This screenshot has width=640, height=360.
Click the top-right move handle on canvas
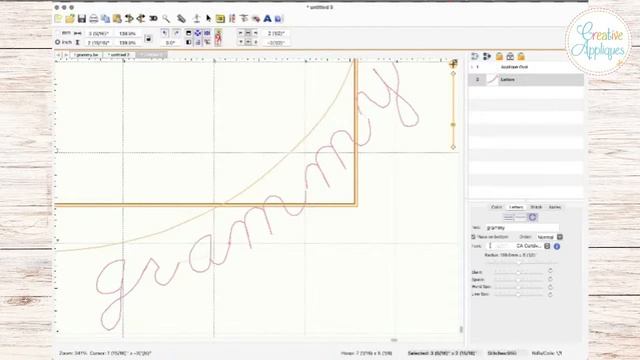pos(453,64)
